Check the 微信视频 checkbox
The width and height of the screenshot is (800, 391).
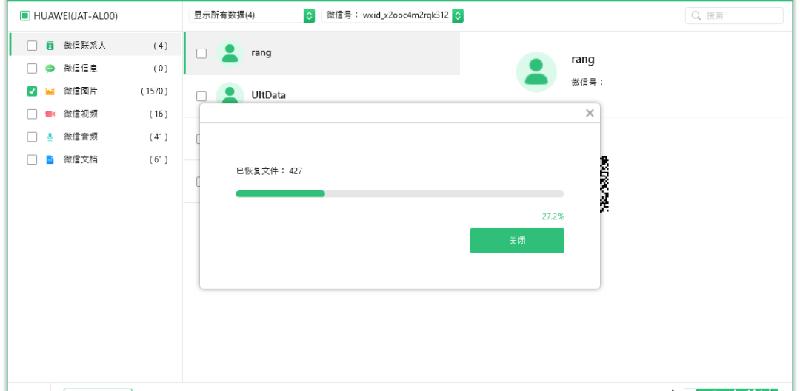point(32,114)
